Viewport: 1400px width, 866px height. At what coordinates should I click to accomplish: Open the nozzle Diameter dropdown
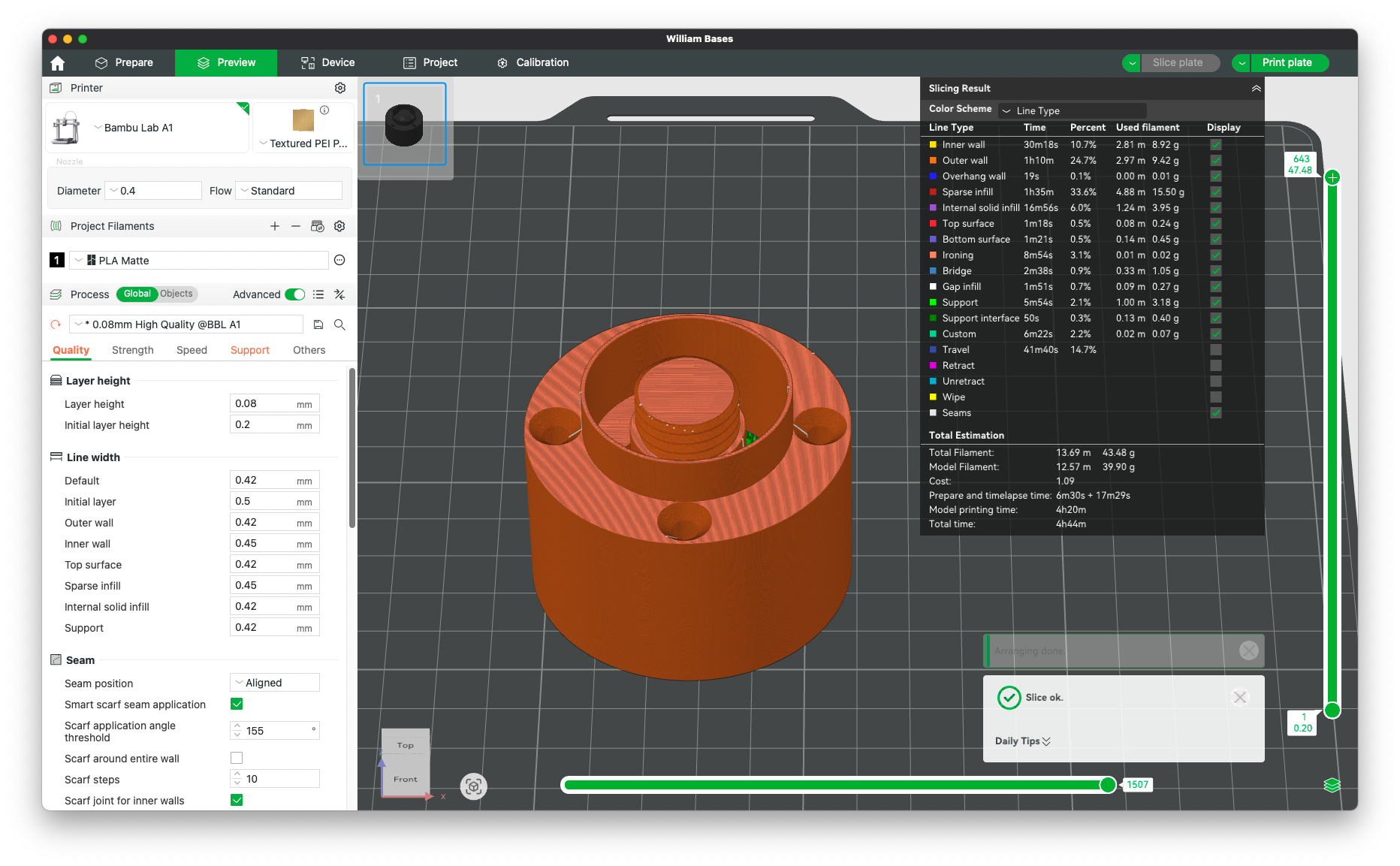pos(153,191)
